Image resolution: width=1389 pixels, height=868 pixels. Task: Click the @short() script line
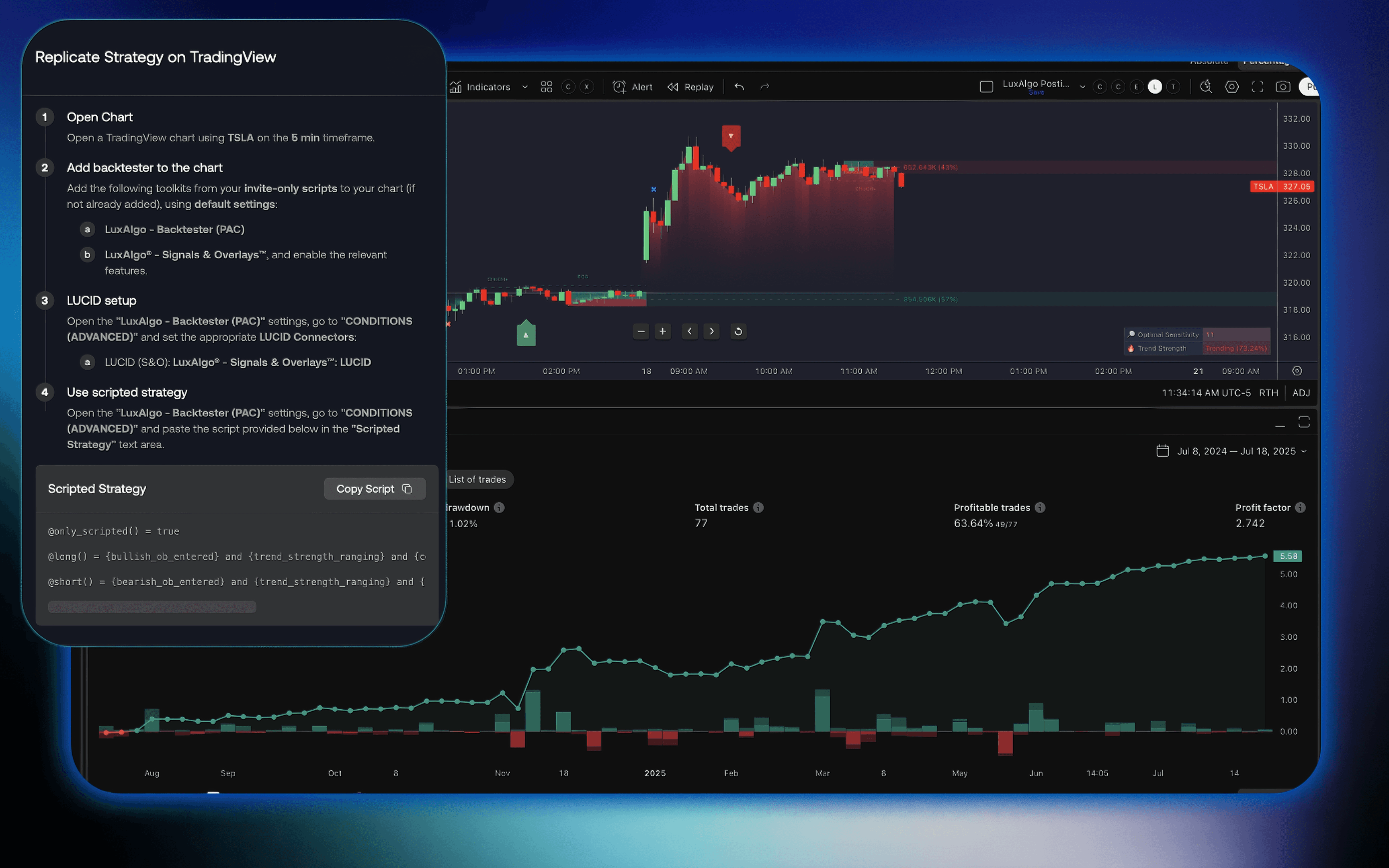coord(236,582)
